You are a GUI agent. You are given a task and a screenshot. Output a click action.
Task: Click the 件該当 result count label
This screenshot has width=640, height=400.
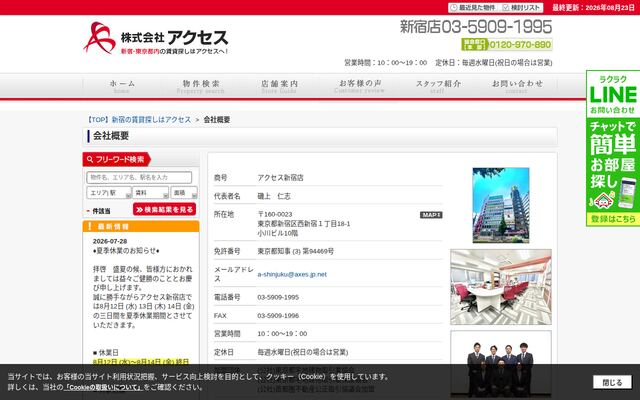pos(101,211)
